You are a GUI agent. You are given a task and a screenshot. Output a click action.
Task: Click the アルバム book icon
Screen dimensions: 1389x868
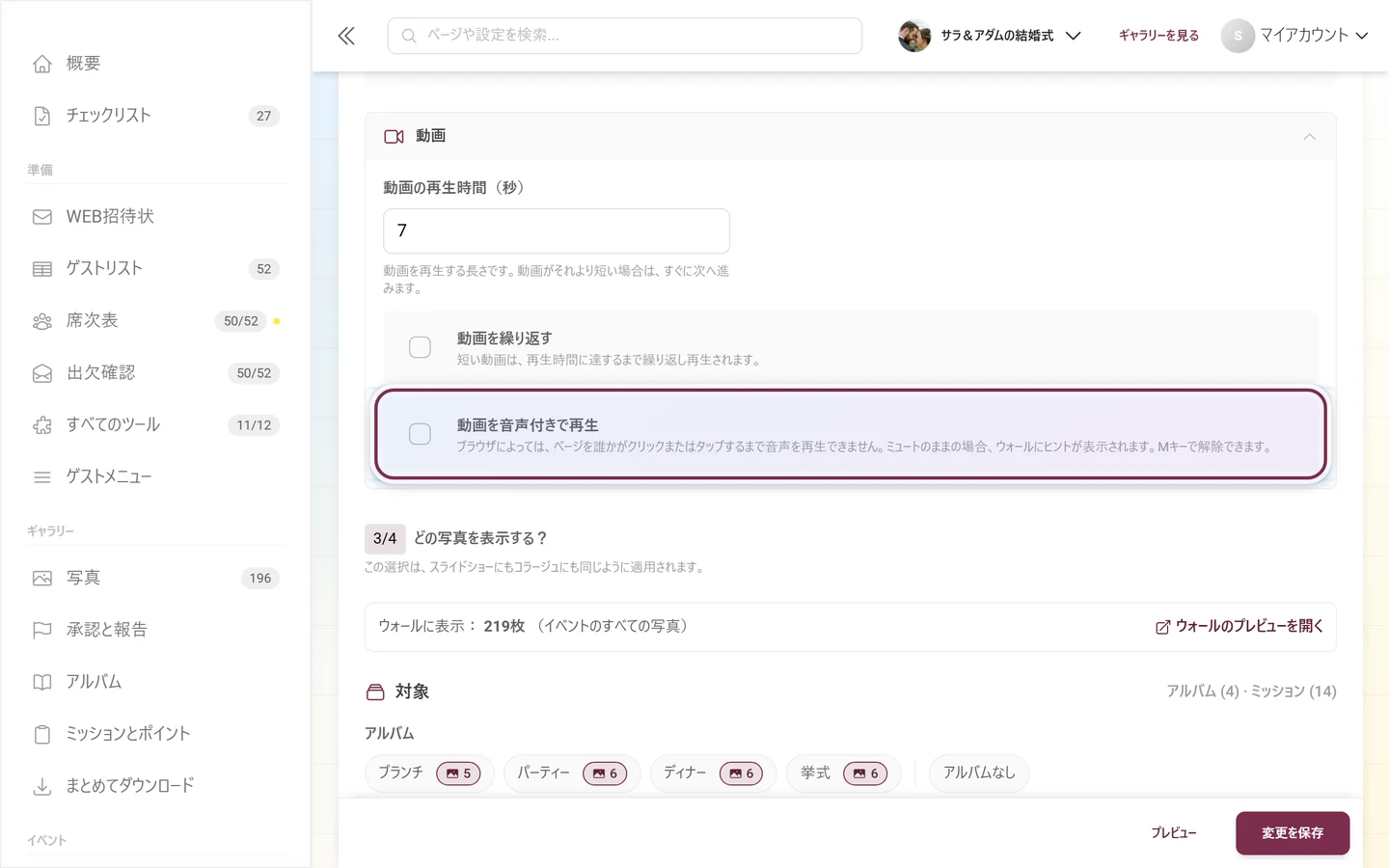[x=42, y=683]
